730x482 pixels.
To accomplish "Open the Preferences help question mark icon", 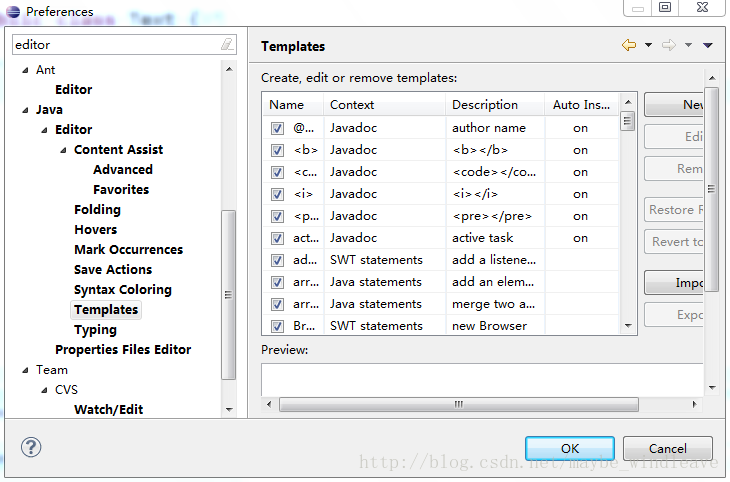I will pos(31,447).
